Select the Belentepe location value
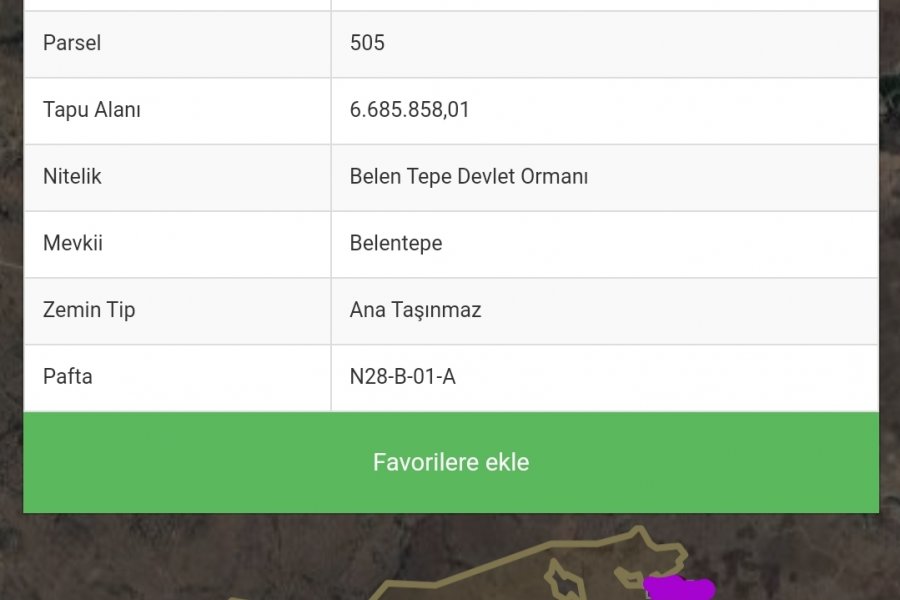The width and height of the screenshot is (900, 600). [x=396, y=243]
